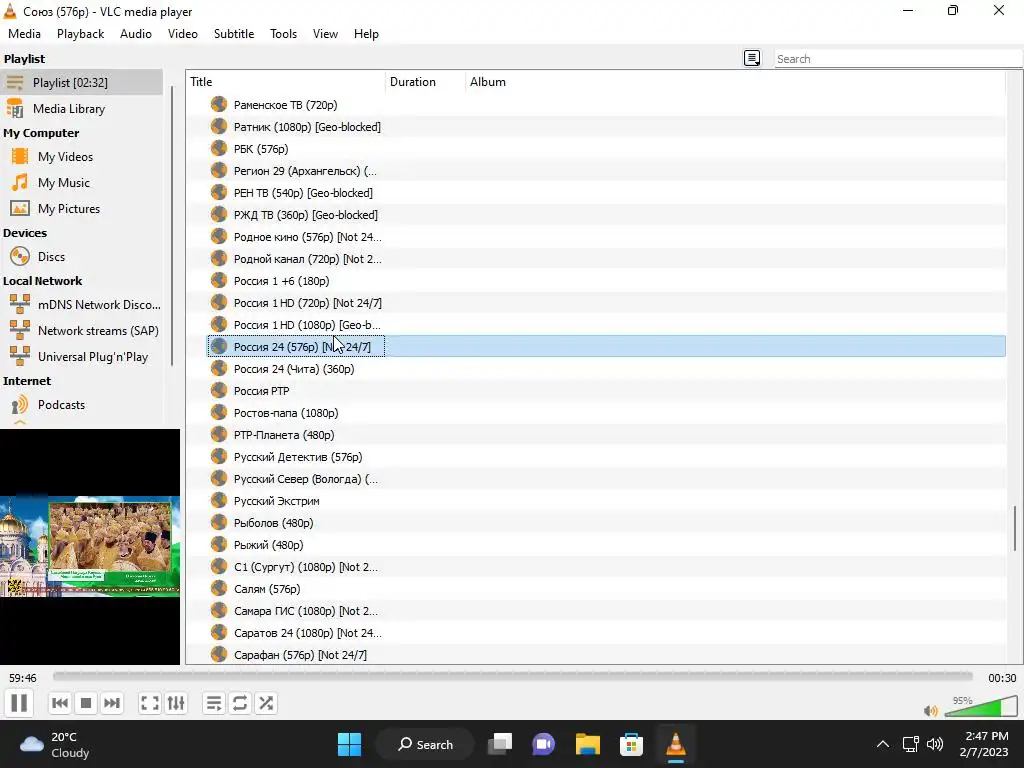Image resolution: width=1024 pixels, height=768 pixels.
Task: Open Task View on taskbar
Action: (500, 744)
